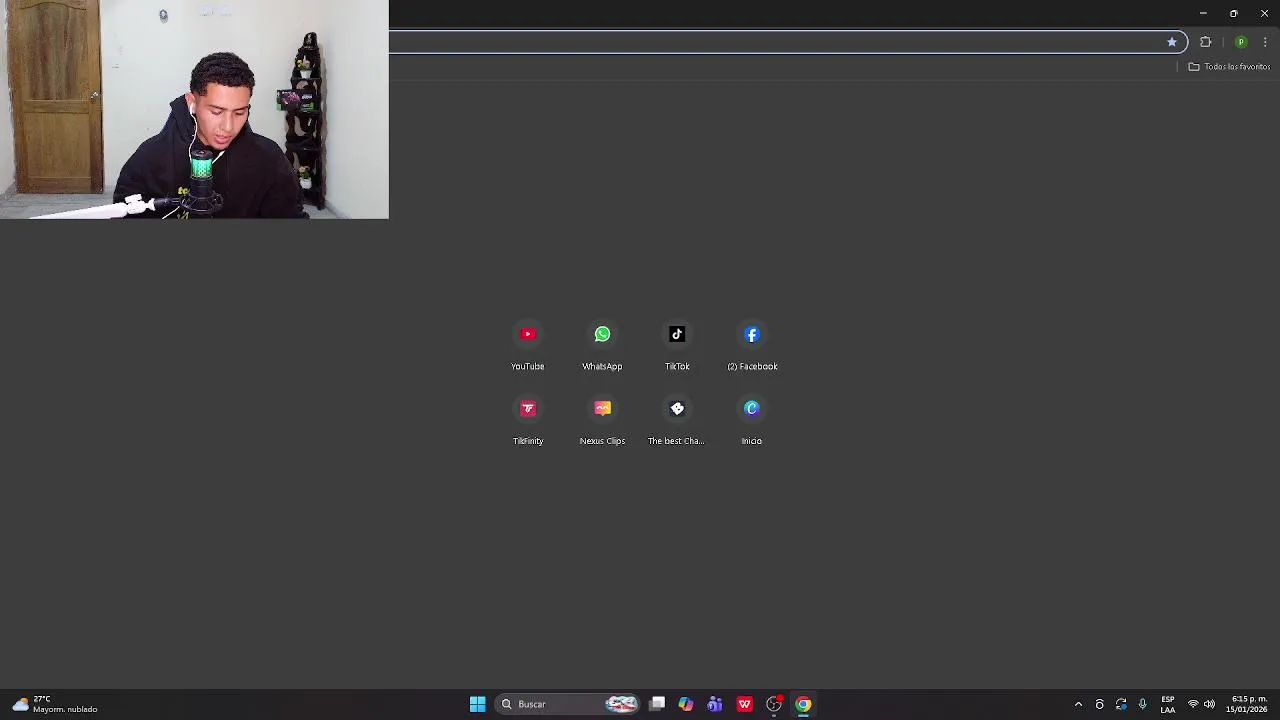
Task: Open weather widget showing 27°C
Action: pos(55,704)
